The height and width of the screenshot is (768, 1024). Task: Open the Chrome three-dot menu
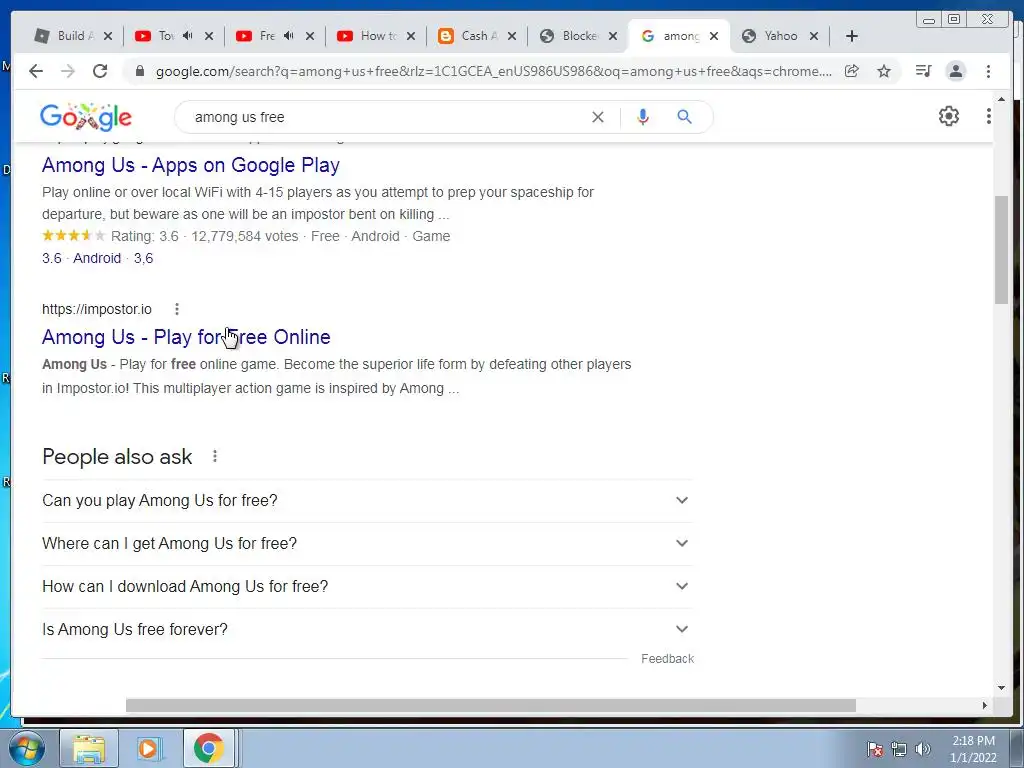click(x=988, y=71)
